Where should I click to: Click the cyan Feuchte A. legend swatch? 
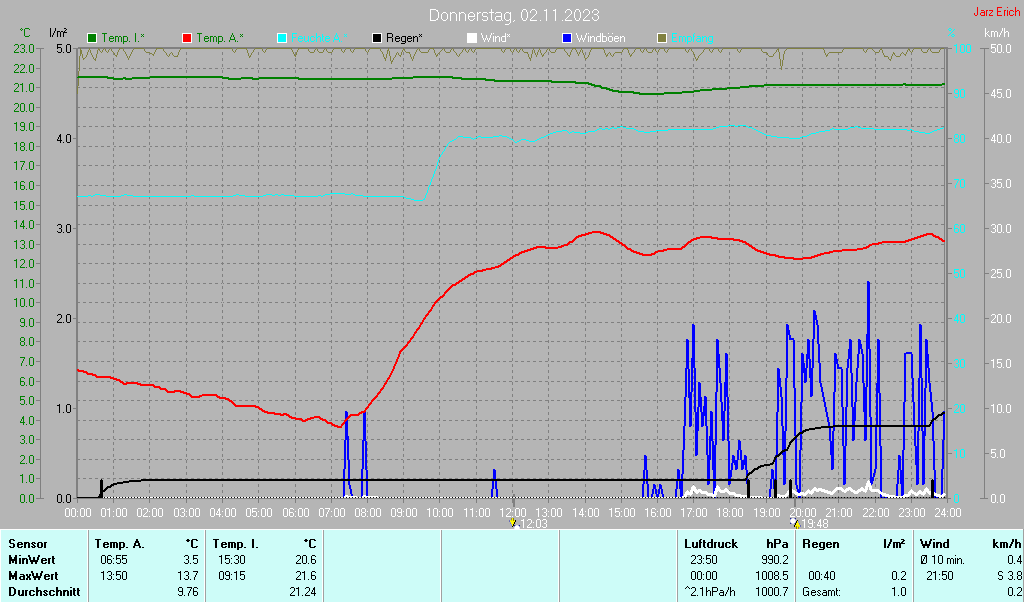[282, 39]
